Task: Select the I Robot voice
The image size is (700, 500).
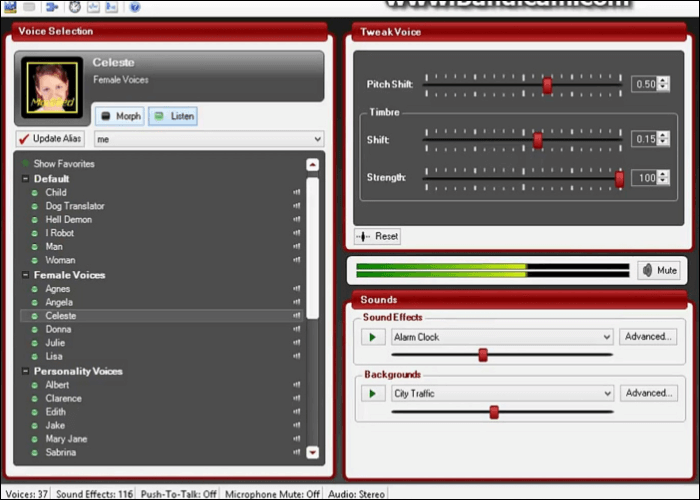Action: tap(162, 233)
